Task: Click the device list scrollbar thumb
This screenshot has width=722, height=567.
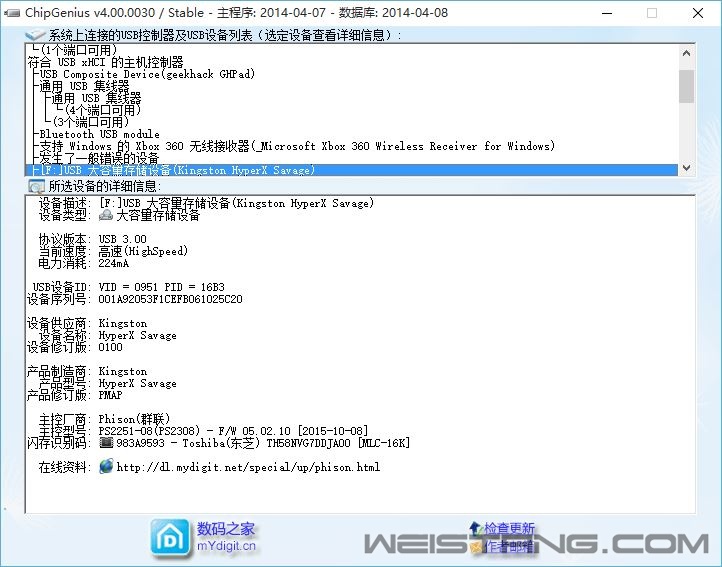Action: click(686, 86)
